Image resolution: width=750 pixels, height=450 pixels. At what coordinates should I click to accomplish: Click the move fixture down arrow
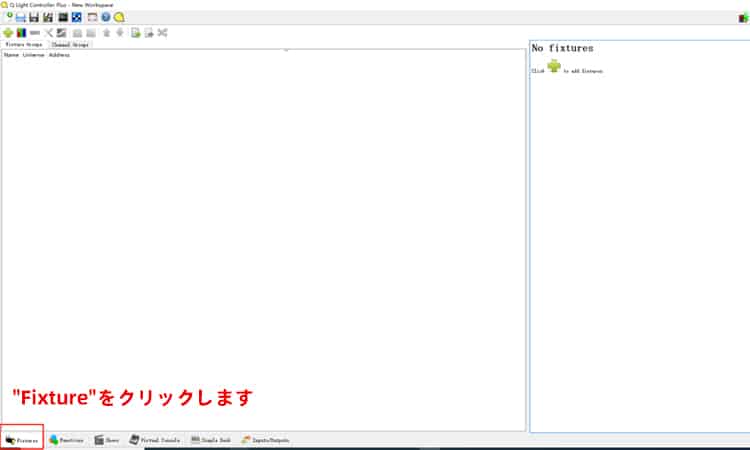tap(120, 33)
